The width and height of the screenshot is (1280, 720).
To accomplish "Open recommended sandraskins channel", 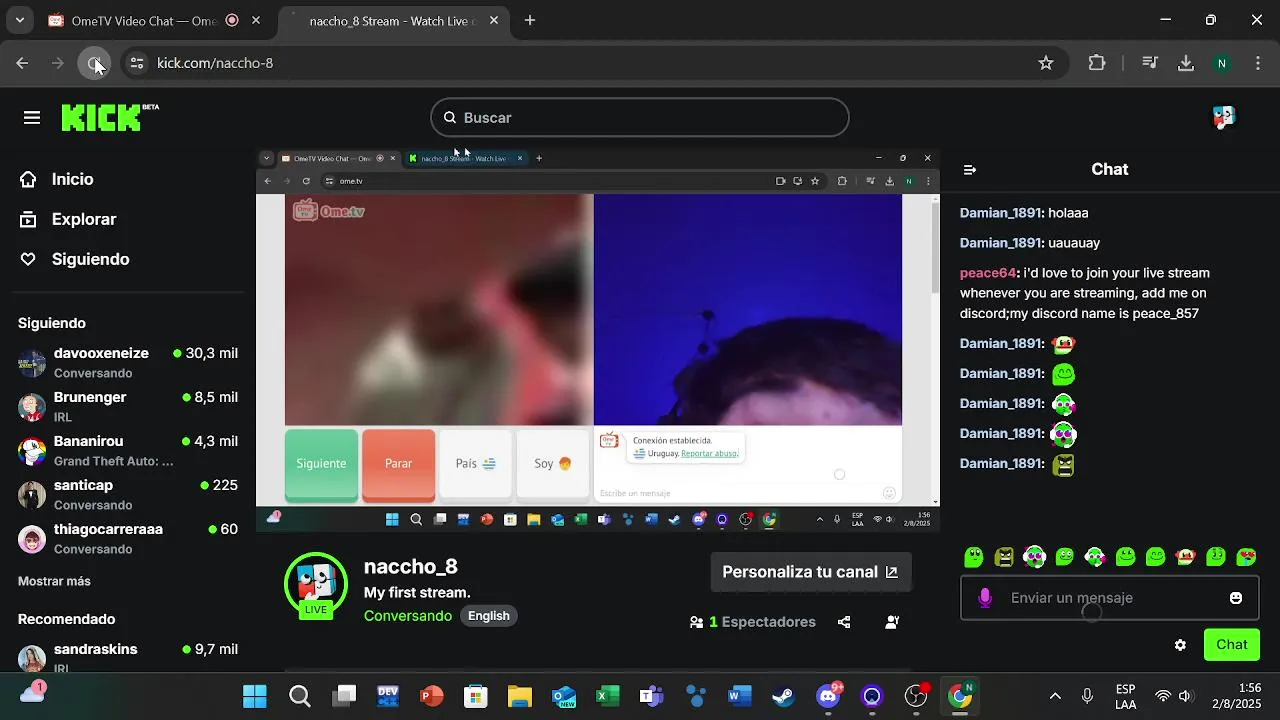I will point(128,656).
